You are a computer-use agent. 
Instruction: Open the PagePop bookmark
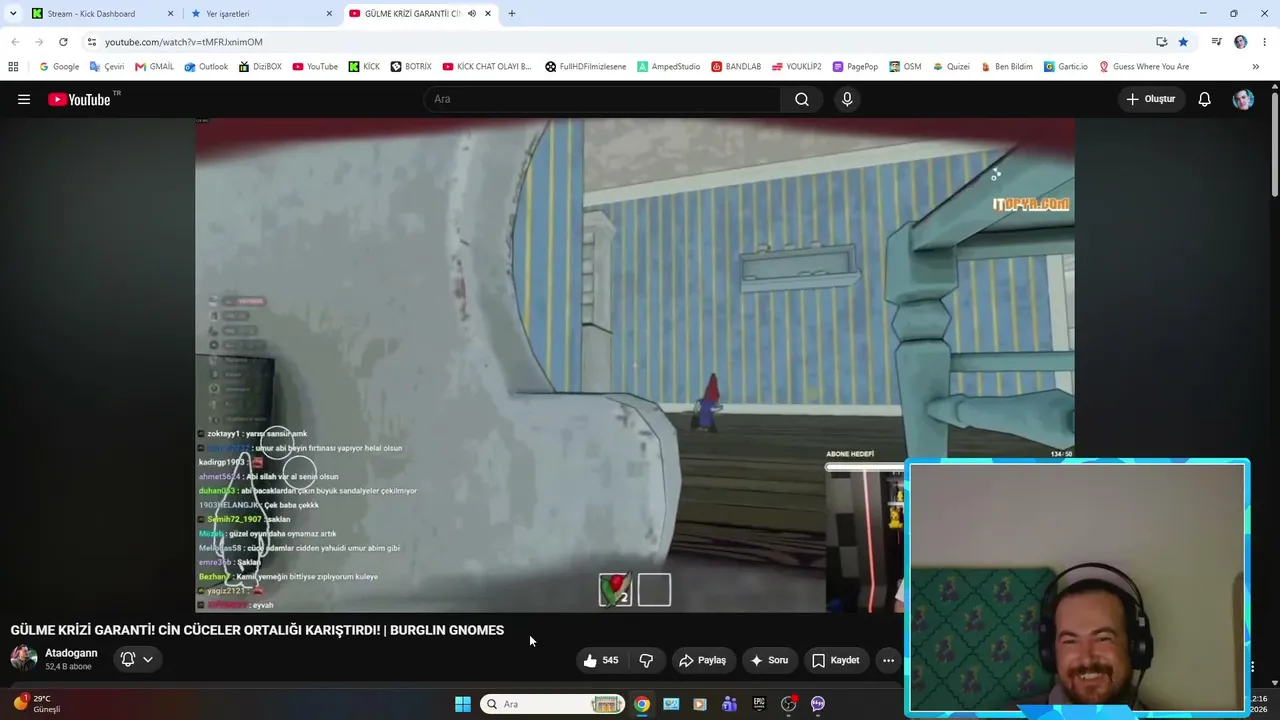click(x=855, y=67)
